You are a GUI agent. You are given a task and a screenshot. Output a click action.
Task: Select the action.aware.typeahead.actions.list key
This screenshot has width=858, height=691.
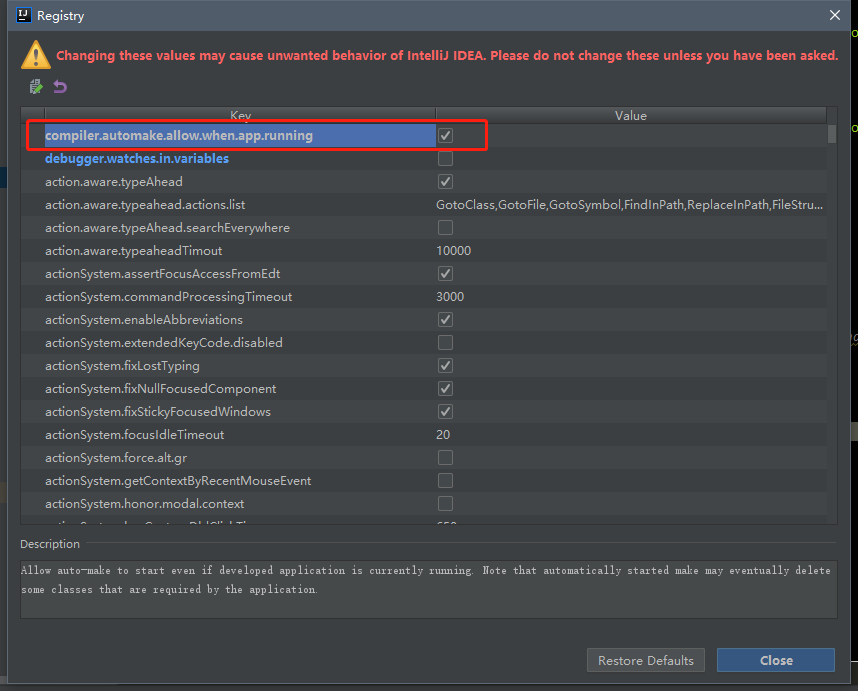[x=145, y=204]
